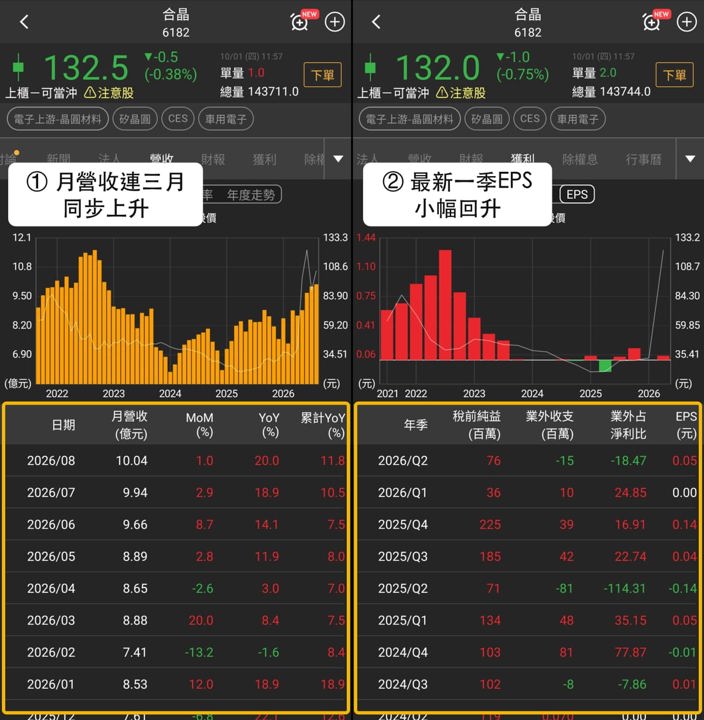Select EPS chart mode toggle
The width and height of the screenshot is (704, 720).
(x=577, y=194)
